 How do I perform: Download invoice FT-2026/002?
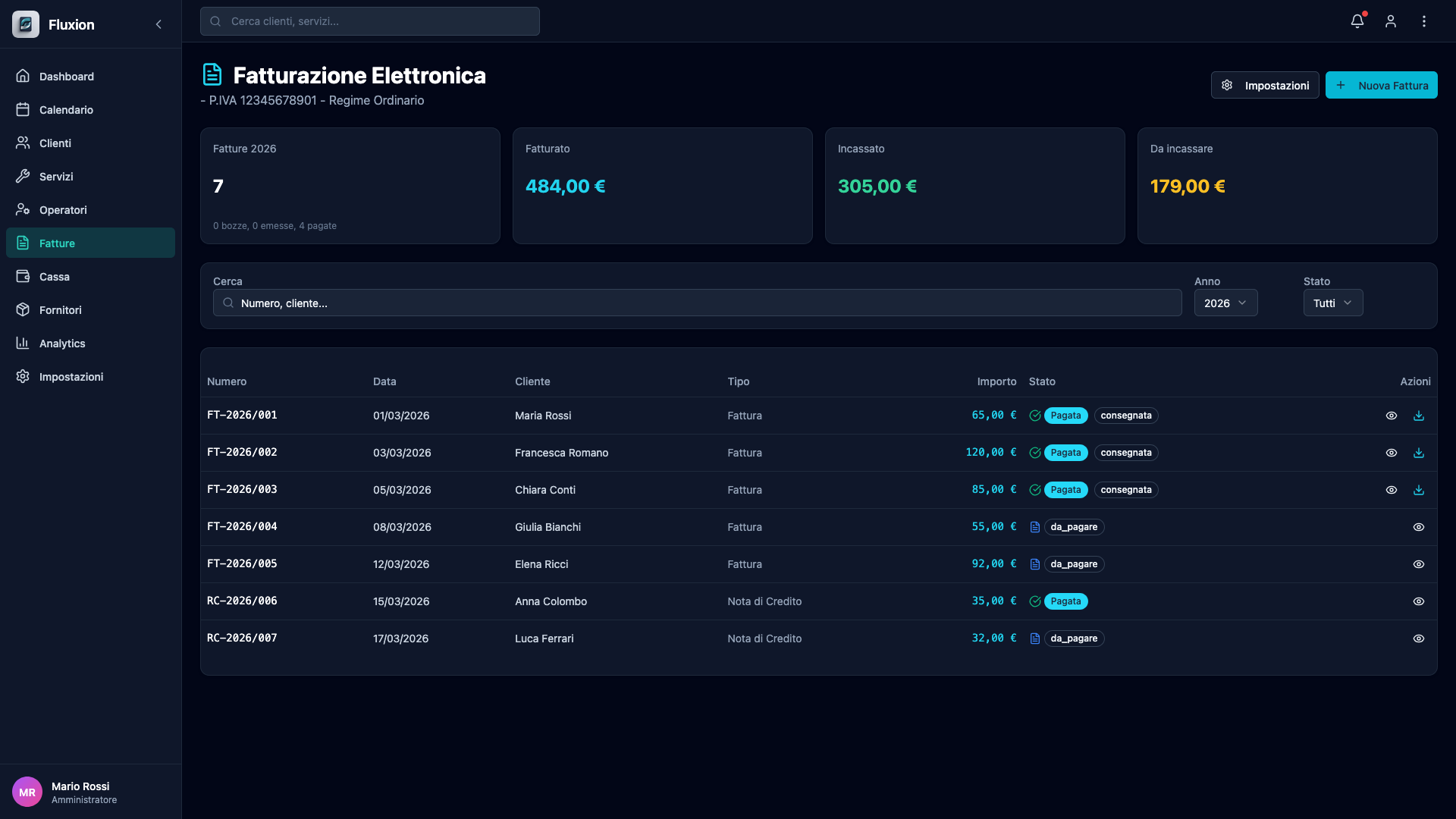tap(1418, 453)
